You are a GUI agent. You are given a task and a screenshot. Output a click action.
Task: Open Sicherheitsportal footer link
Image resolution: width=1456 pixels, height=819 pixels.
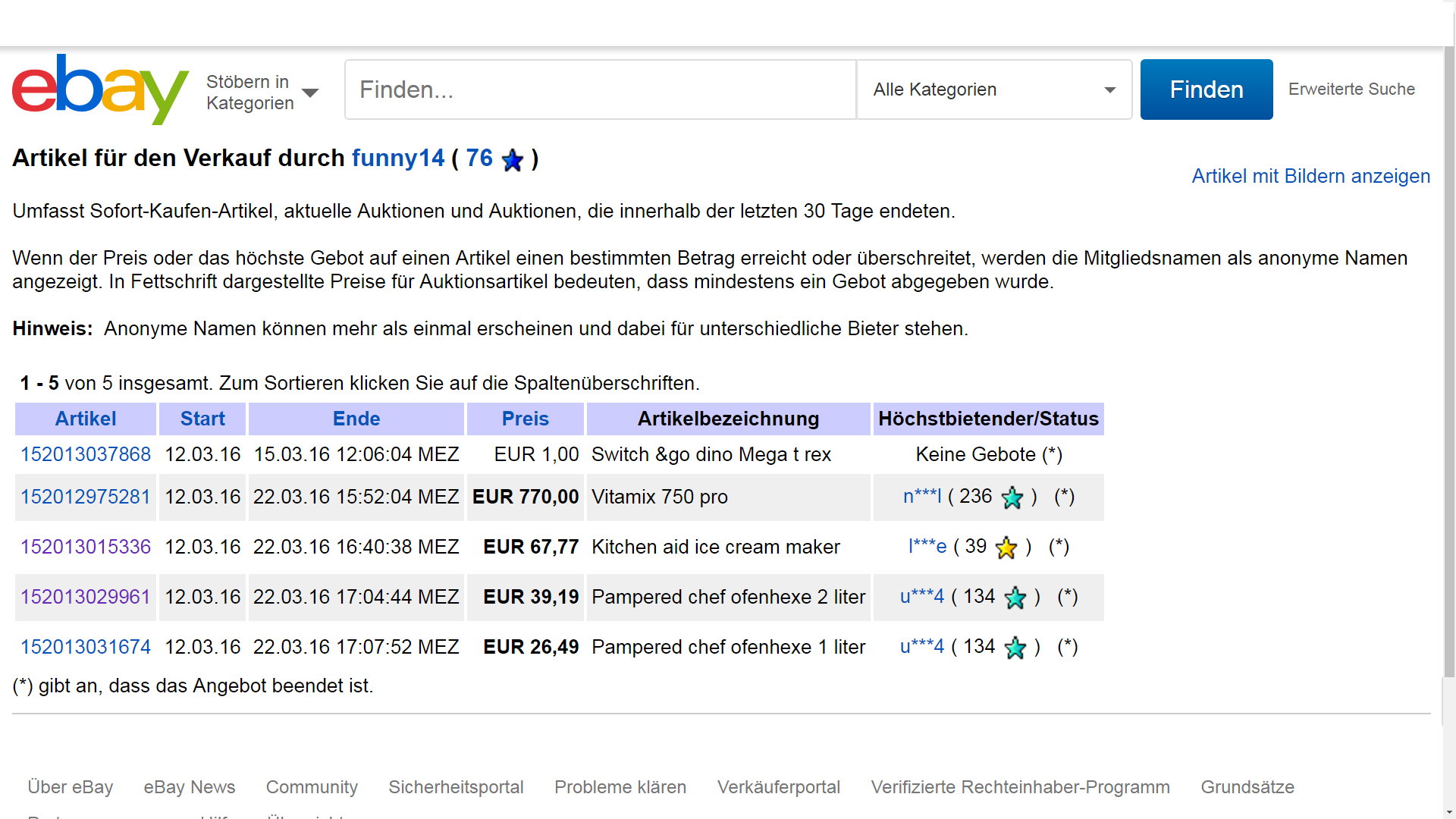[456, 787]
